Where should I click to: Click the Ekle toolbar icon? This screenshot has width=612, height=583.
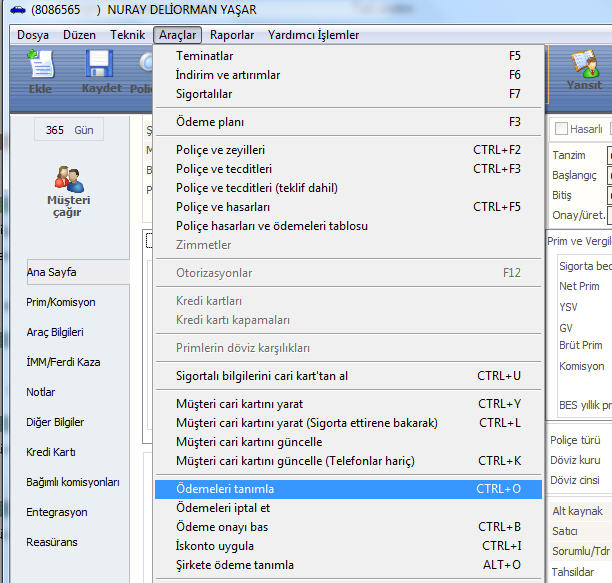(x=40, y=72)
